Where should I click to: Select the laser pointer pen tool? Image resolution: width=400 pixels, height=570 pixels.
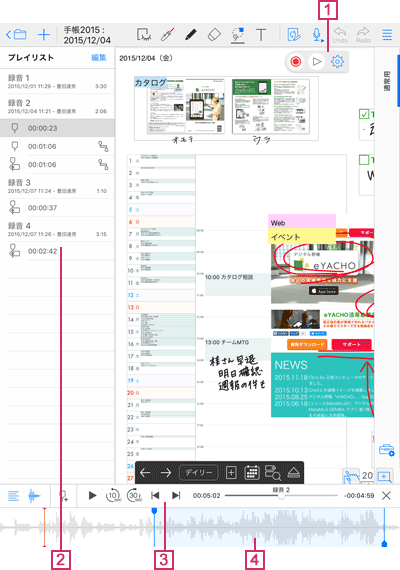pos(167,35)
